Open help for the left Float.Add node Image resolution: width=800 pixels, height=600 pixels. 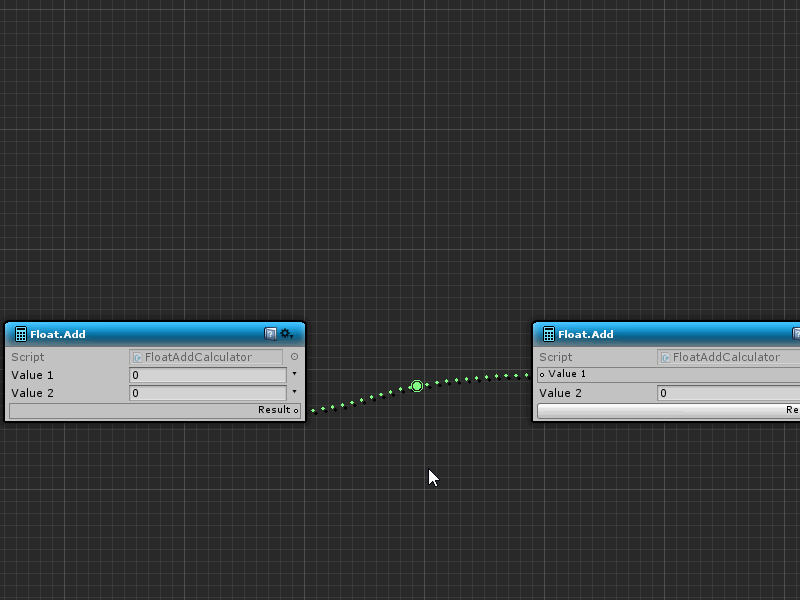point(270,334)
